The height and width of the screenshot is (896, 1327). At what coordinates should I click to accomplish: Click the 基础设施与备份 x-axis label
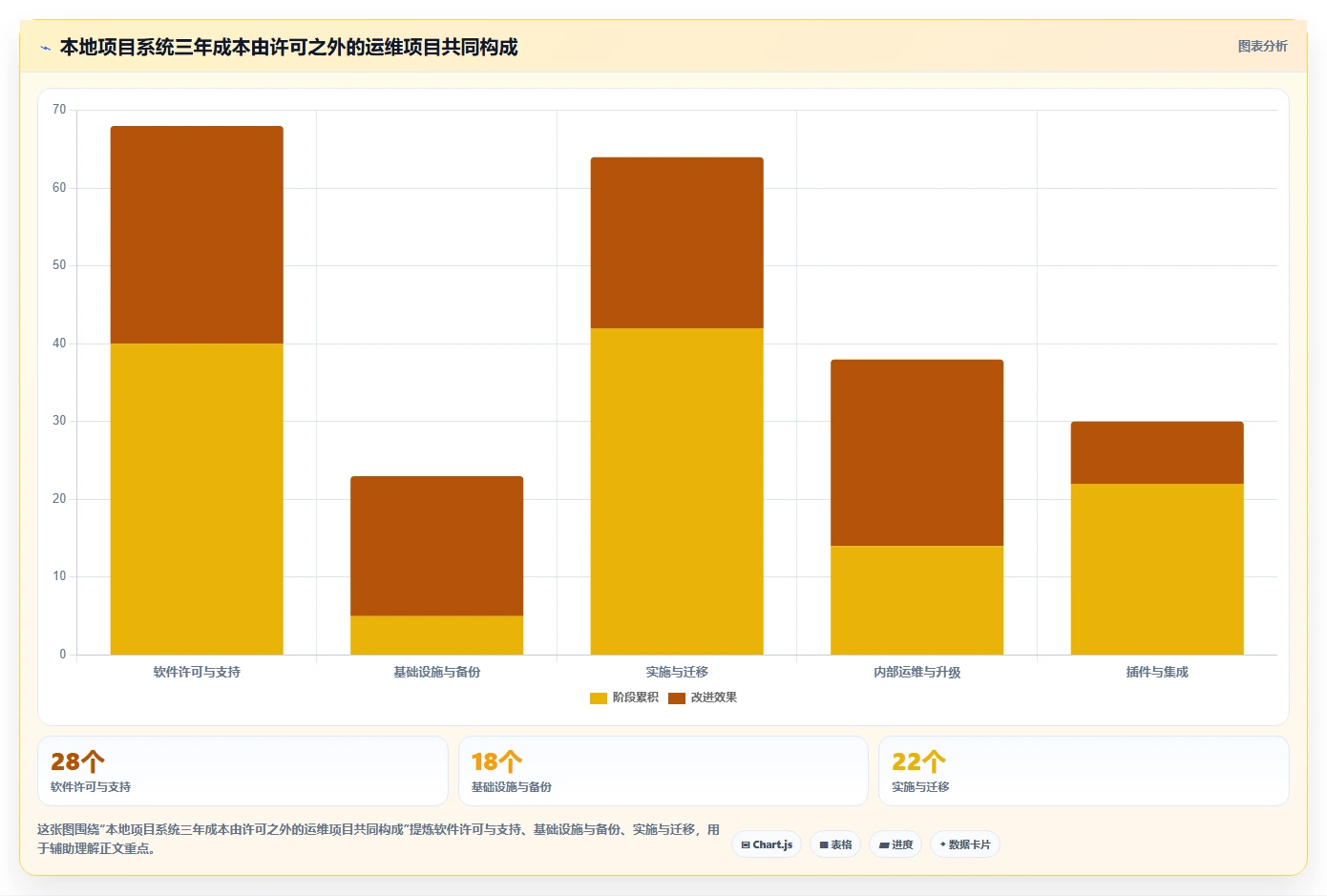click(x=437, y=673)
